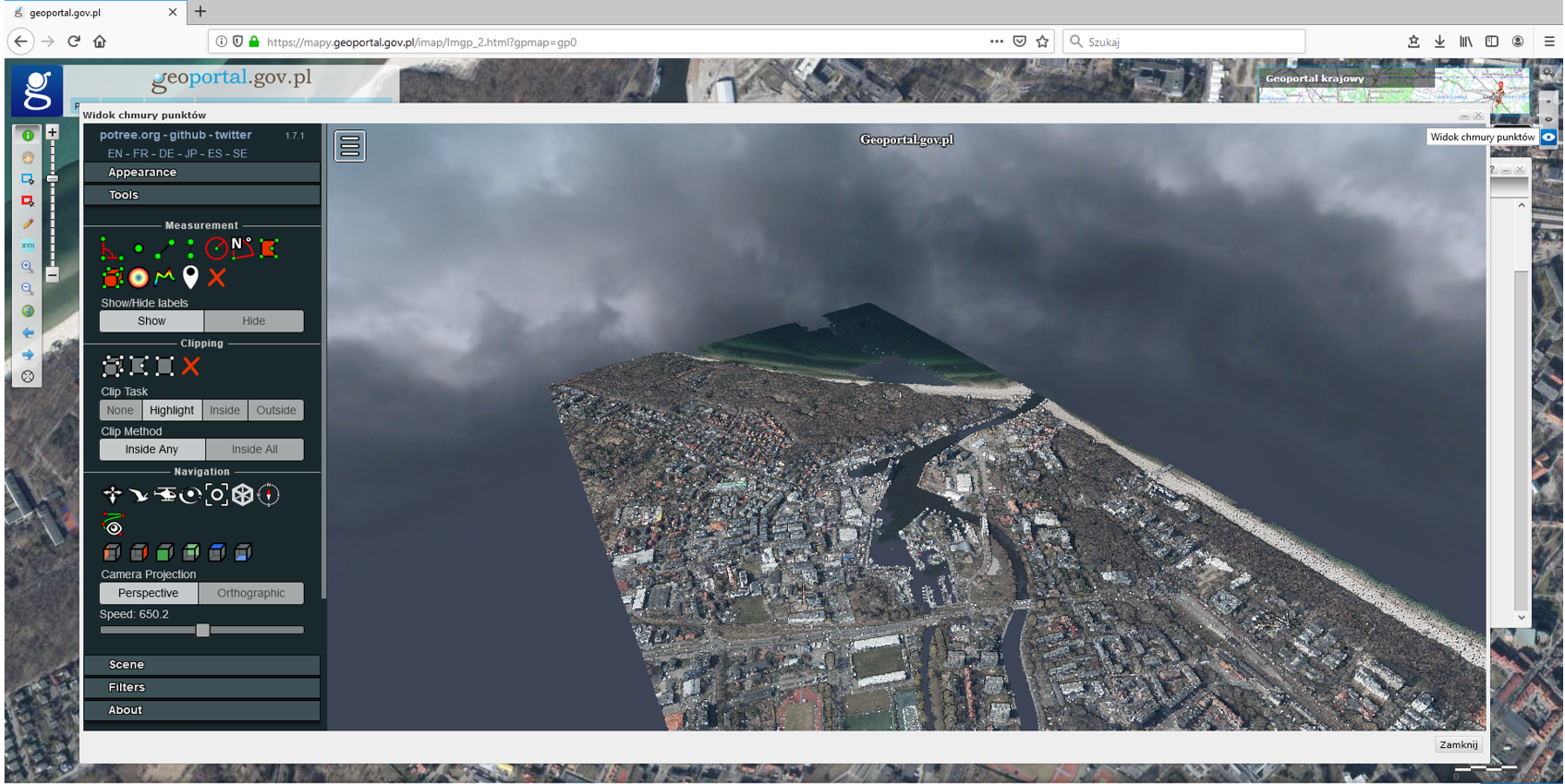Activate helicopter navigation control
Screen dimensions: 1565x784
(x=164, y=495)
